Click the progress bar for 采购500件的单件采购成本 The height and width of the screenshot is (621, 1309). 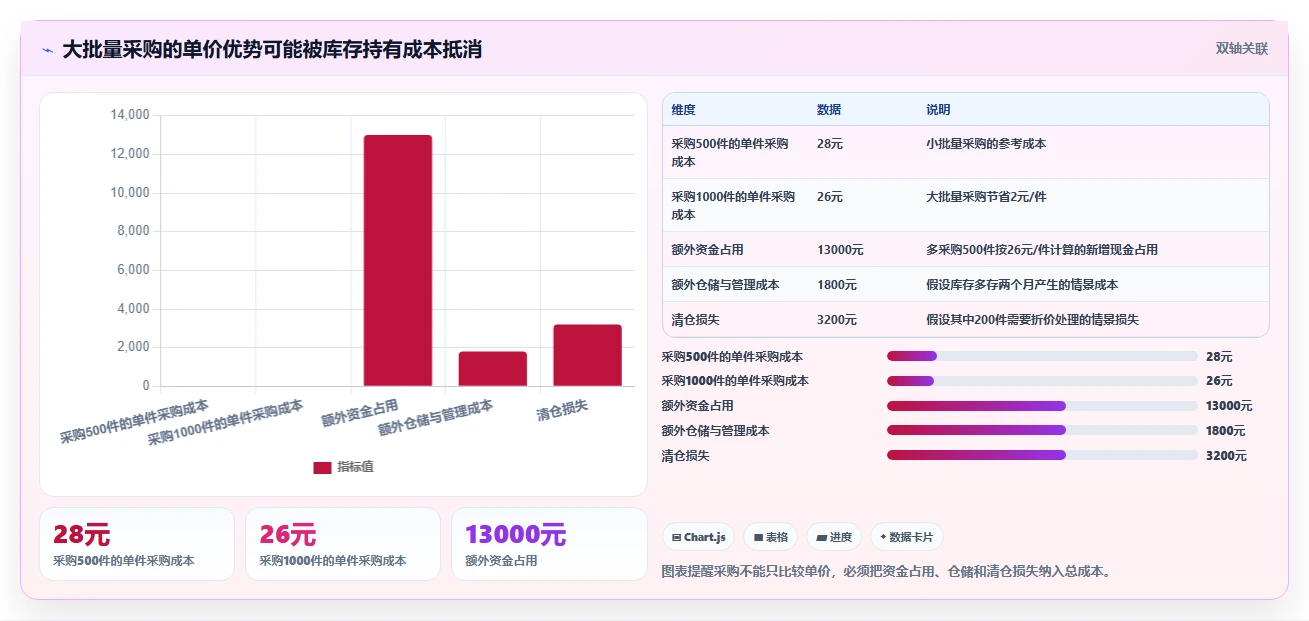[1042, 356]
